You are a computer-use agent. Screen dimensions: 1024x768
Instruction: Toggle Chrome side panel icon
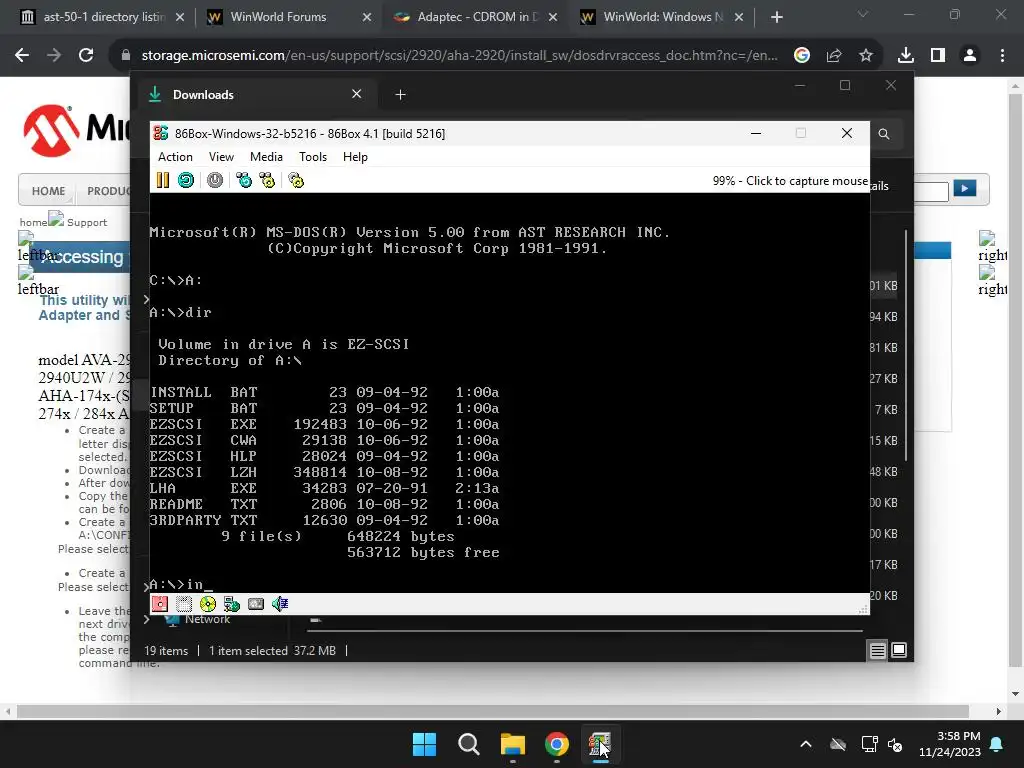(x=938, y=56)
